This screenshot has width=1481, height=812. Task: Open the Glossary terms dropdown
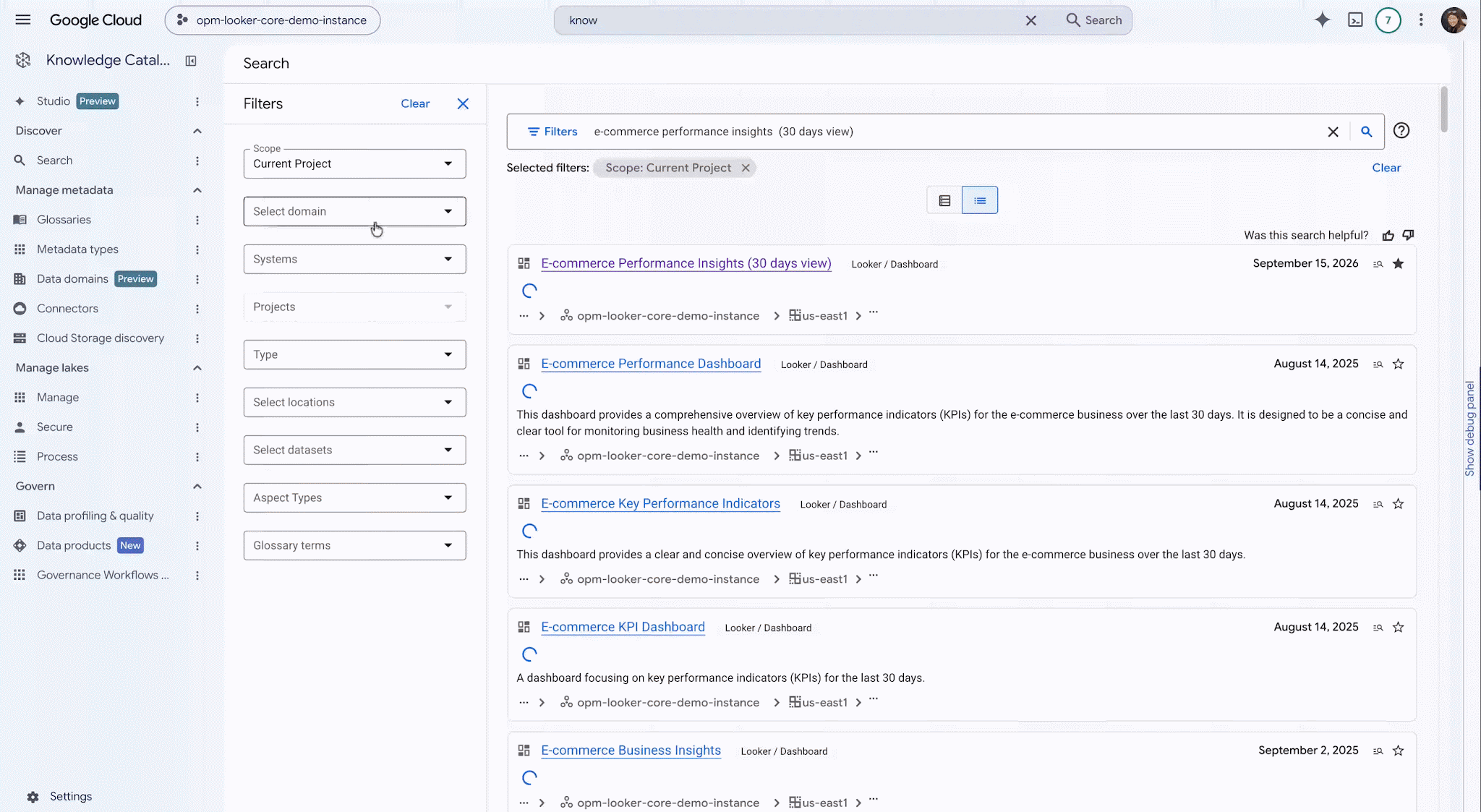354,545
